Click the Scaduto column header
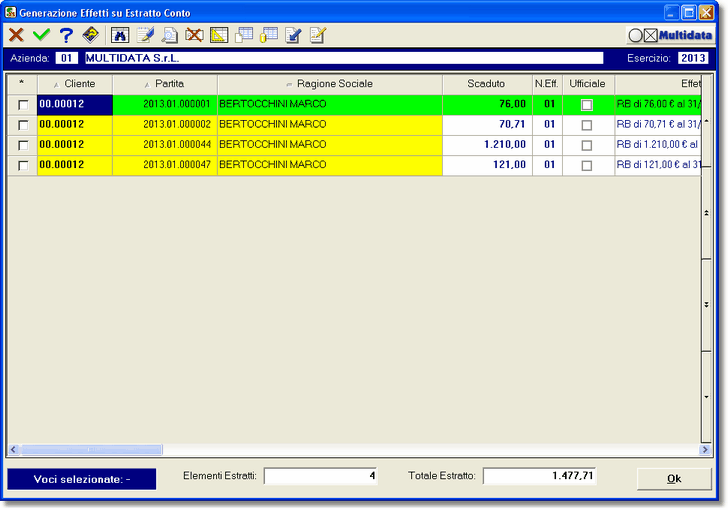Viewport: 728px width, 510px height. [x=487, y=84]
